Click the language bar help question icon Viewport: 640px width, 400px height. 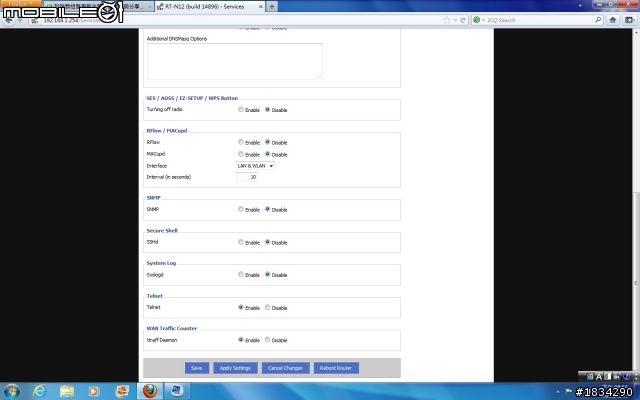coord(627,377)
